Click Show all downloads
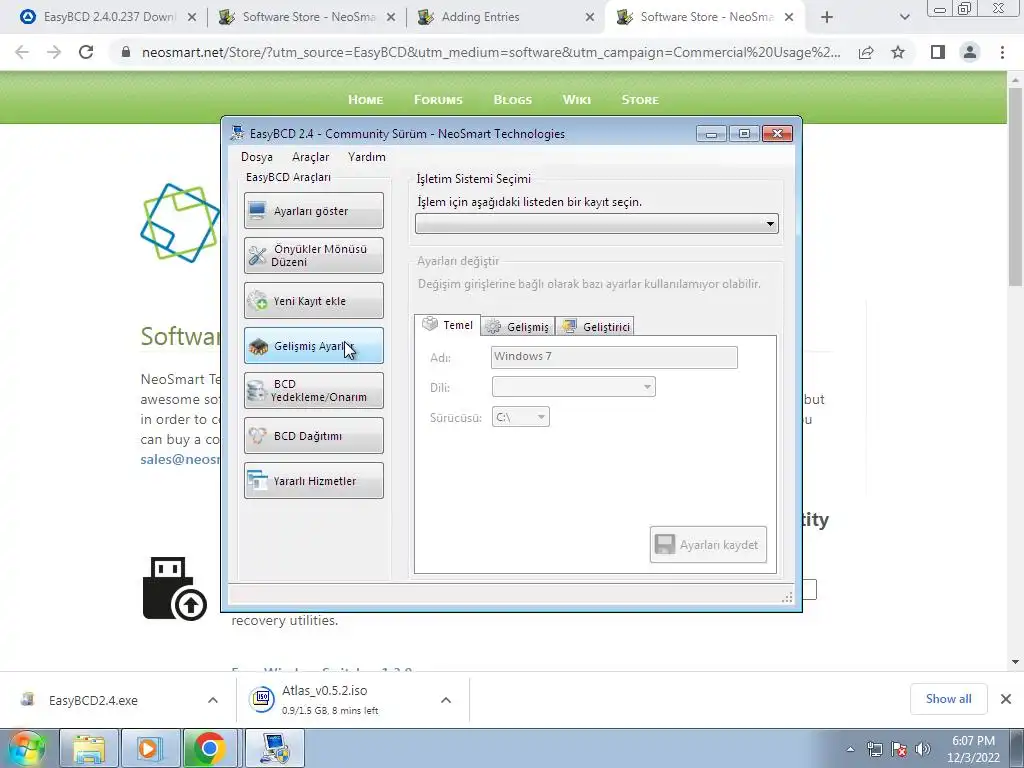 tap(948, 699)
